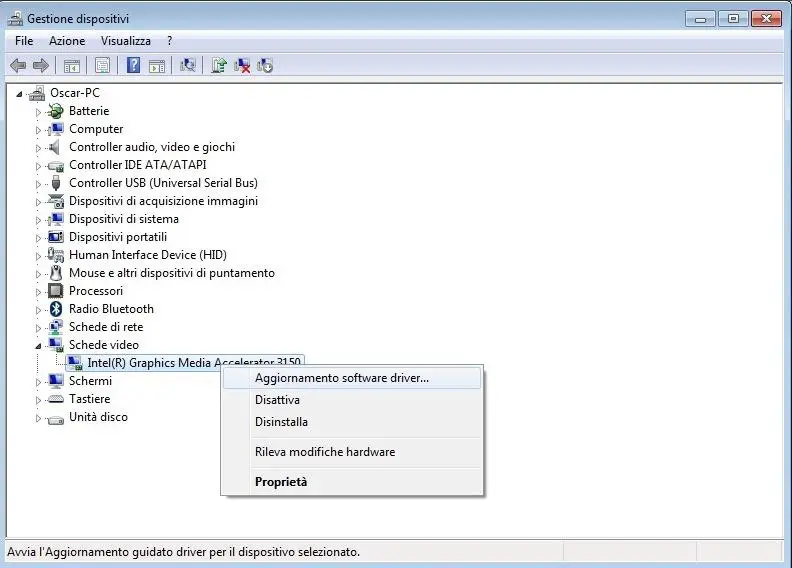Expand Dispositivi di sistema node
The image size is (792, 568).
click(x=38, y=220)
